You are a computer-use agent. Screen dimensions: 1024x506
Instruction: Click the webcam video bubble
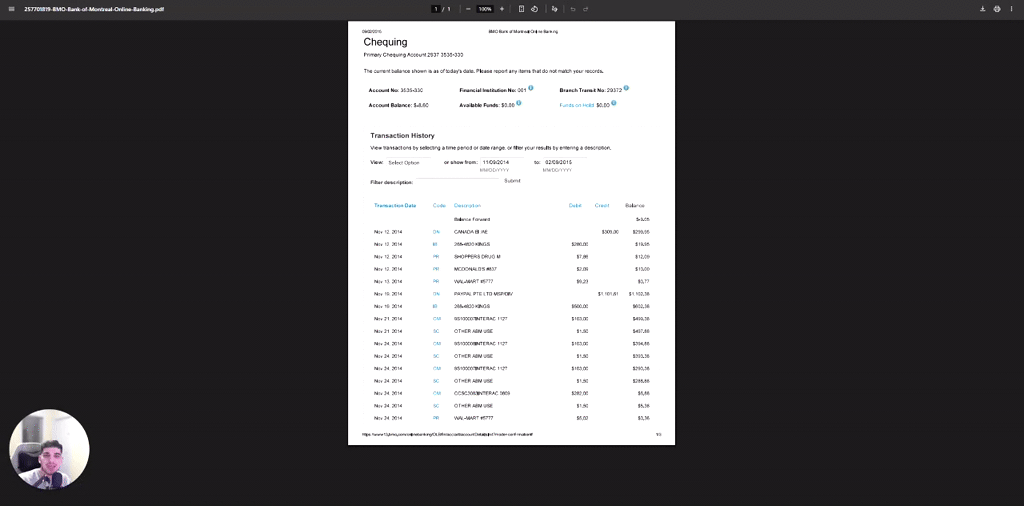(x=50, y=449)
